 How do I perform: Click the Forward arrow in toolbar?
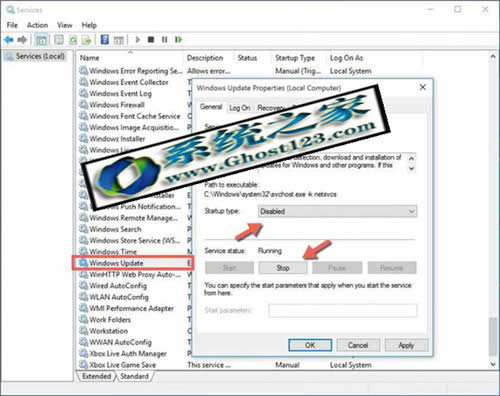[22, 40]
